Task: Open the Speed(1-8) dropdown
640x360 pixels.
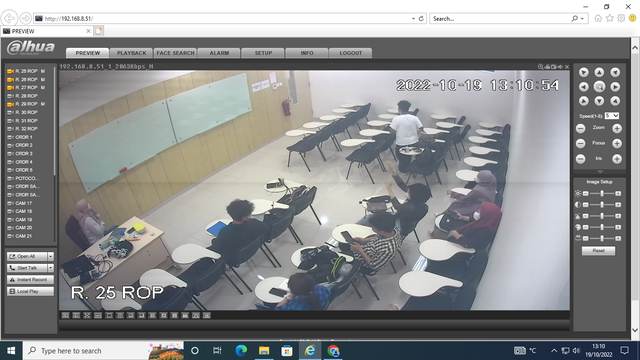Action: pos(612,116)
